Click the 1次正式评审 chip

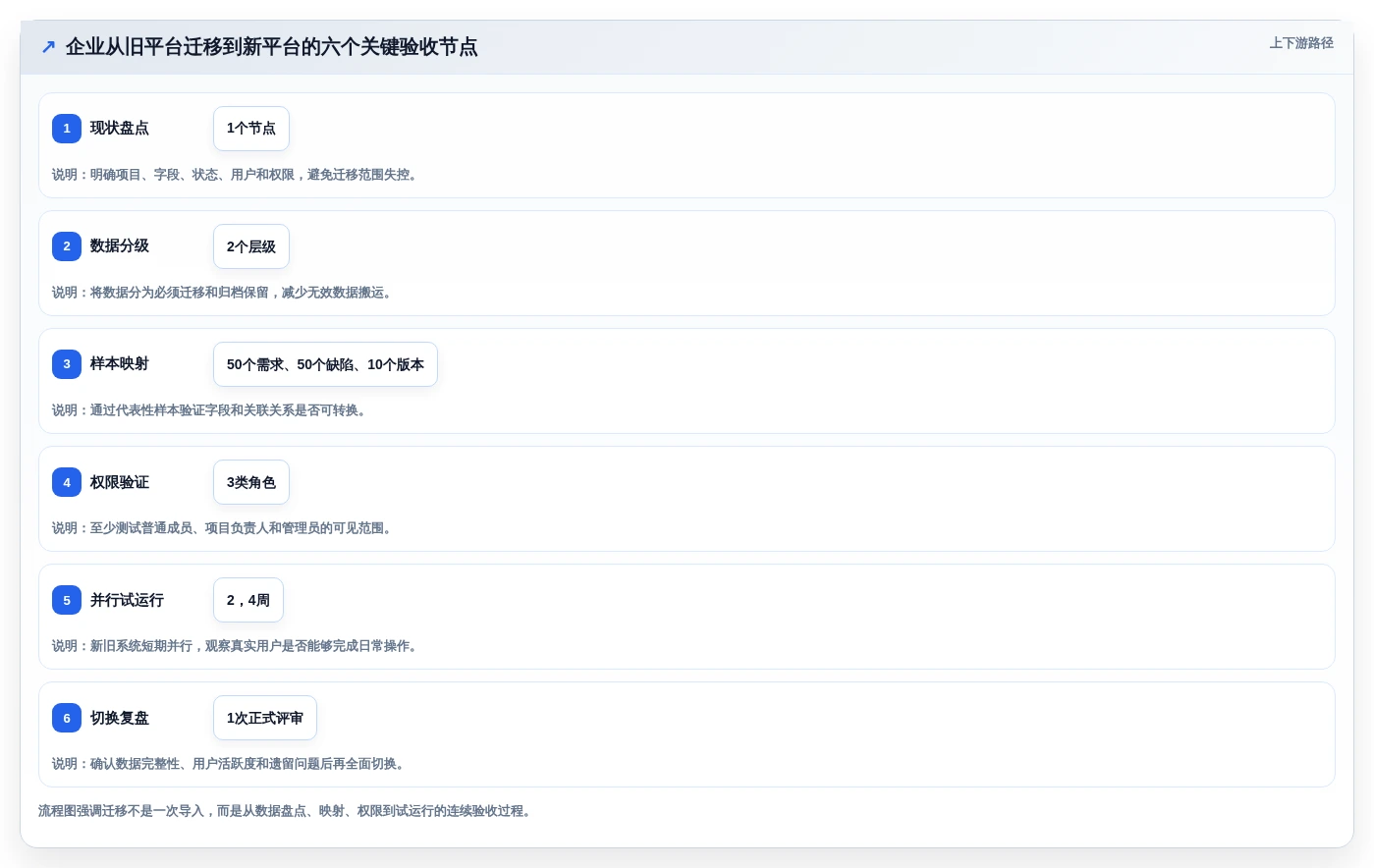[x=265, y=718]
